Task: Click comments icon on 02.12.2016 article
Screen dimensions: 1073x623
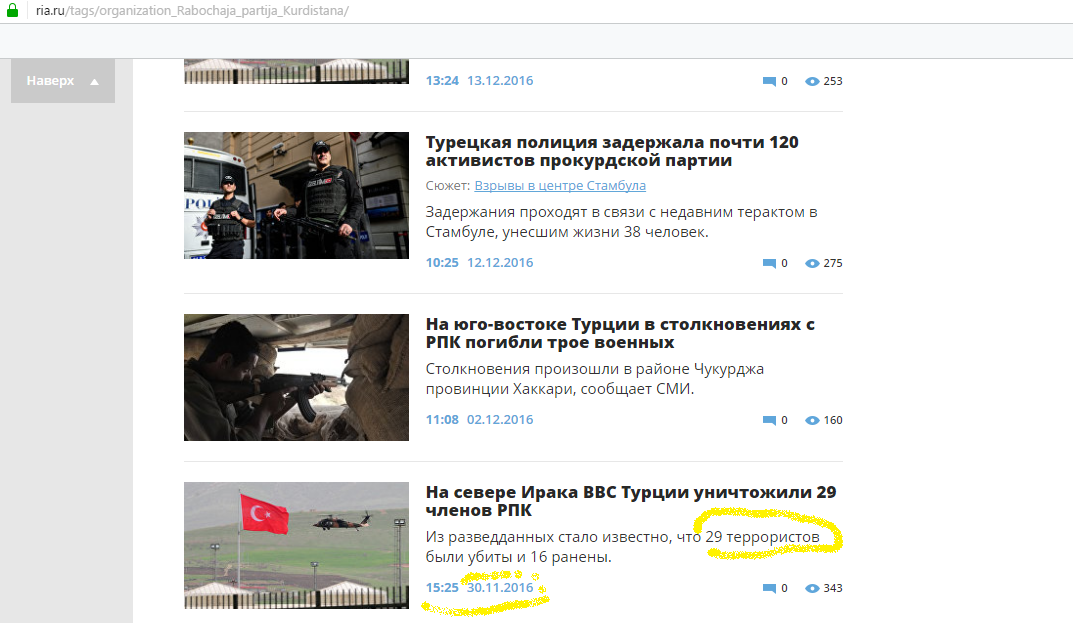Action: (x=769, y=421)
